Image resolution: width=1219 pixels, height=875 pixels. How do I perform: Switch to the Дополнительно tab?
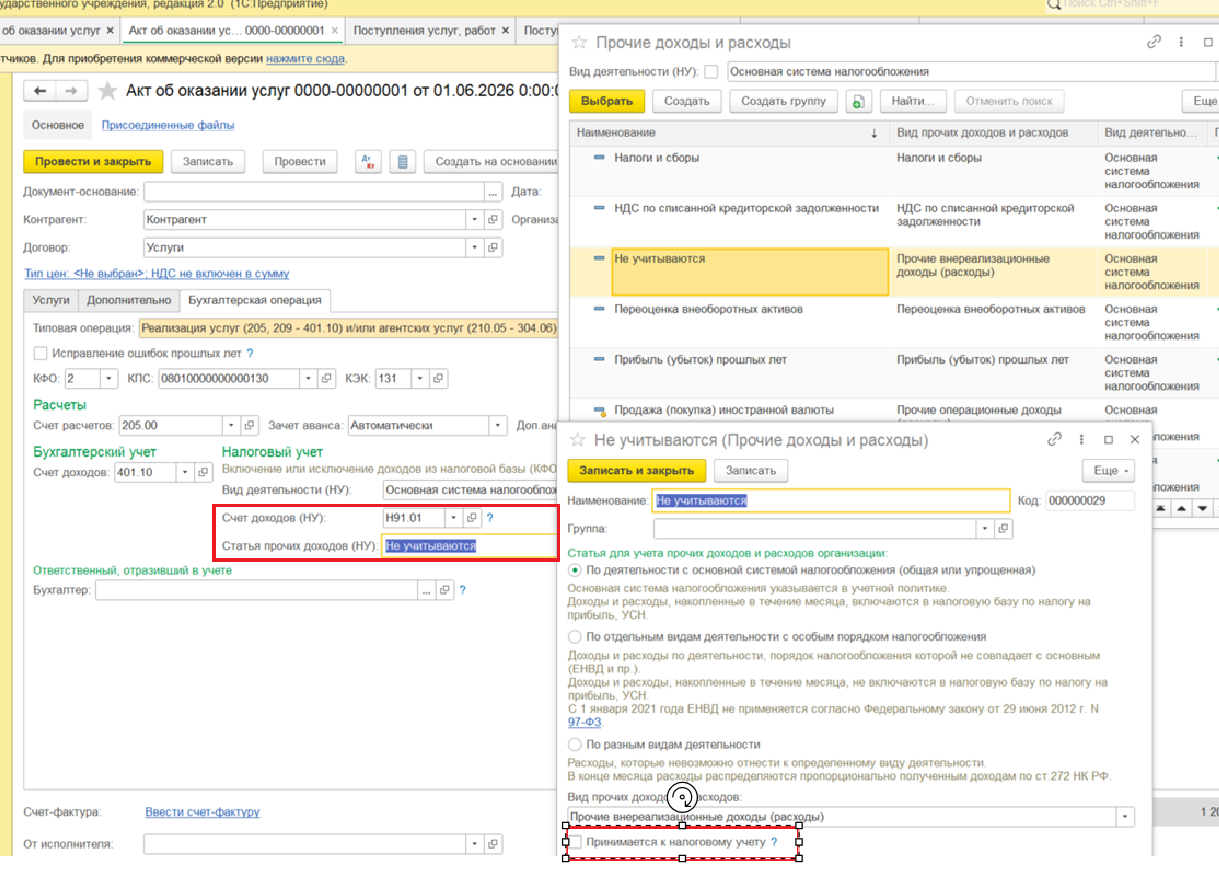pos(128,300)
